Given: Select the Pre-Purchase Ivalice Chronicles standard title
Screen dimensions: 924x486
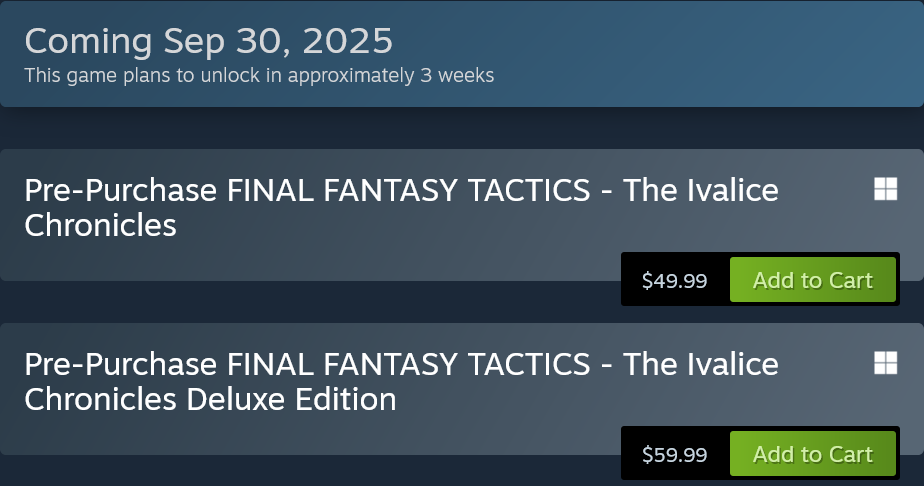Looking at the screenshot, I should click(400, 207).
